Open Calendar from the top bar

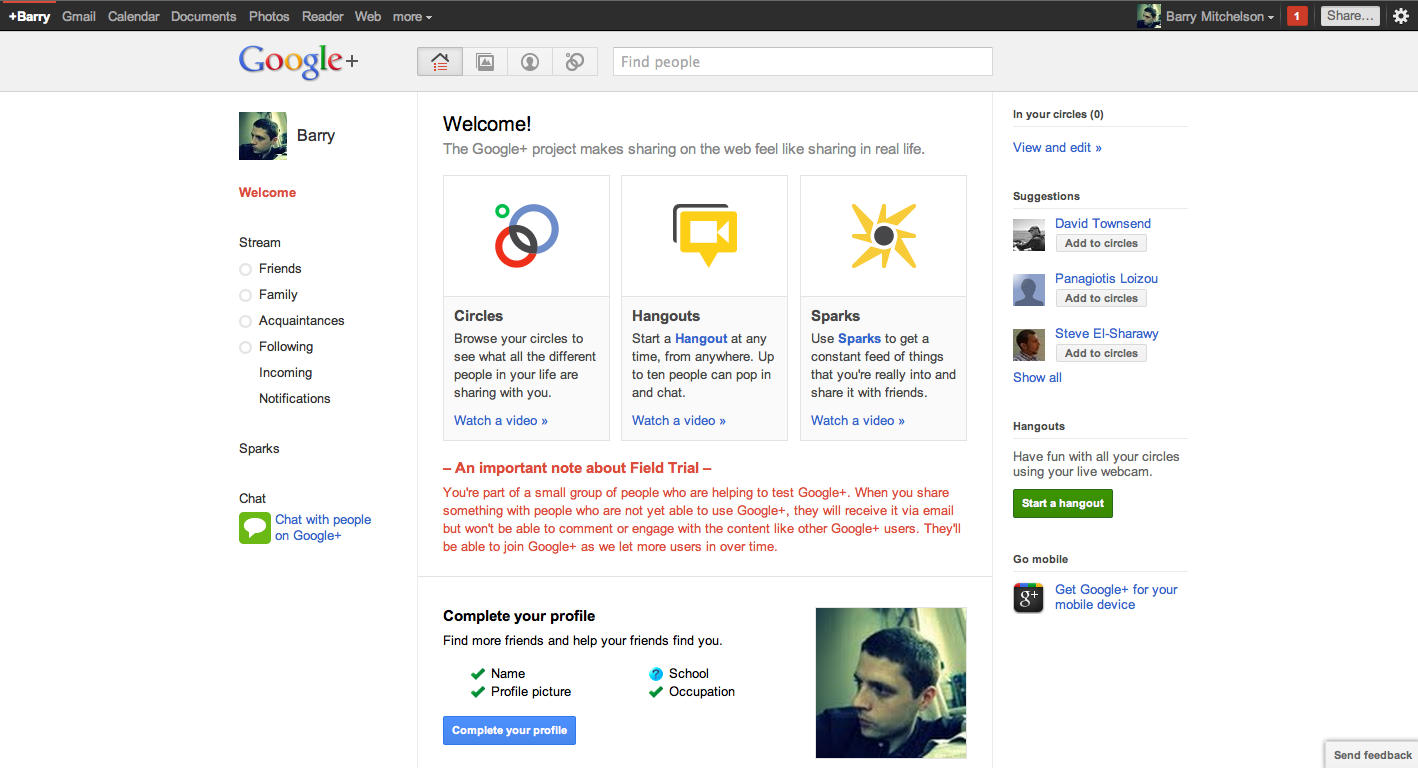pyautogui.click(x=134, y=16)
